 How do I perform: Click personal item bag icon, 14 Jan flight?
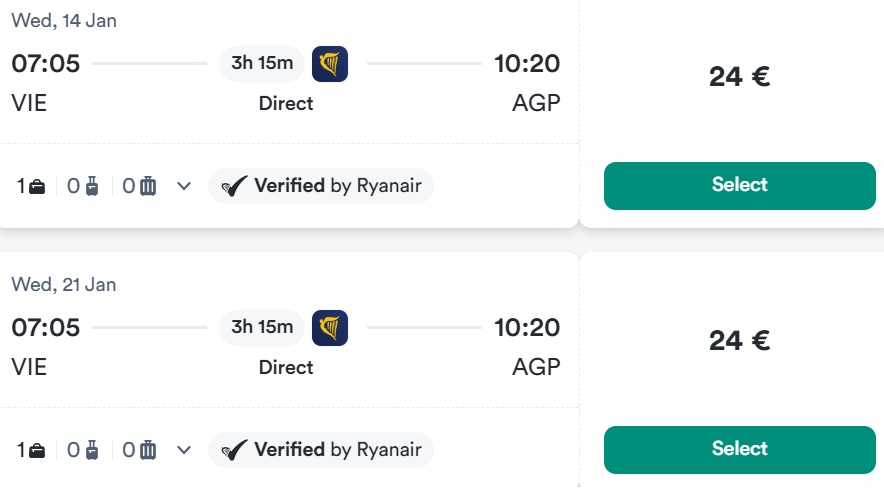(x=37, y=186)
